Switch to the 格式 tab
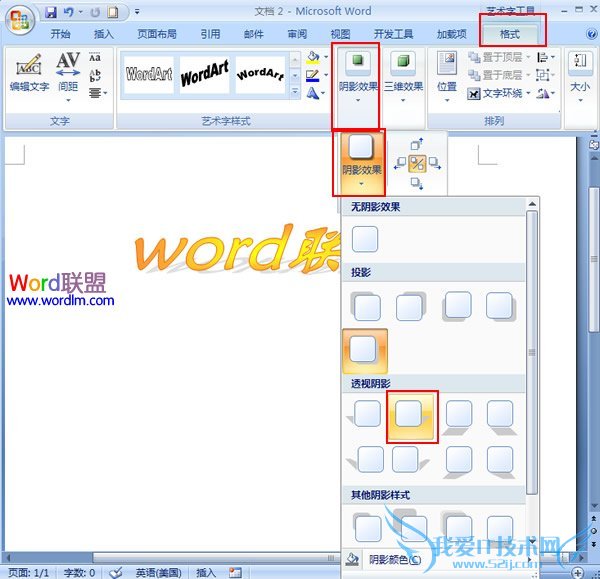Screen dimensions: 600x579 click(510, 34)
